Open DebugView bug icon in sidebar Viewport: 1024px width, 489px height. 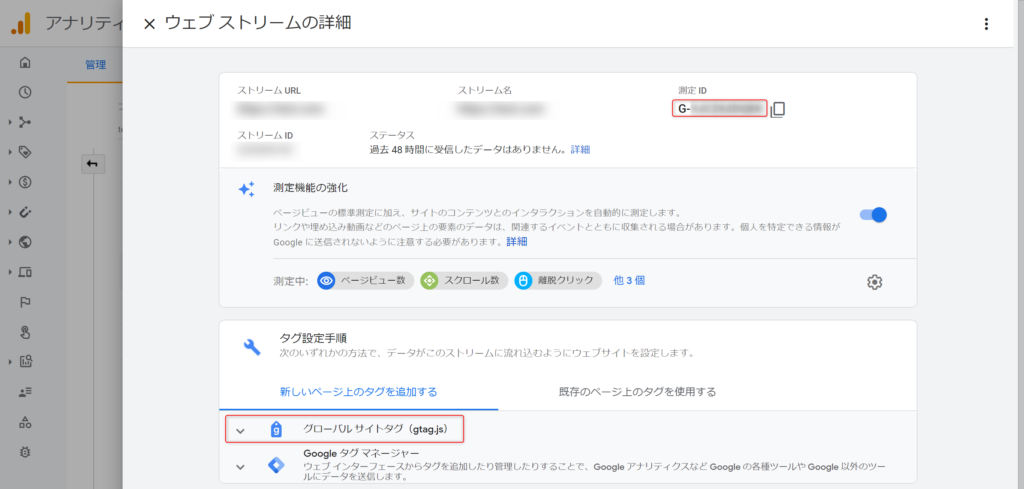tap(25, 451)
